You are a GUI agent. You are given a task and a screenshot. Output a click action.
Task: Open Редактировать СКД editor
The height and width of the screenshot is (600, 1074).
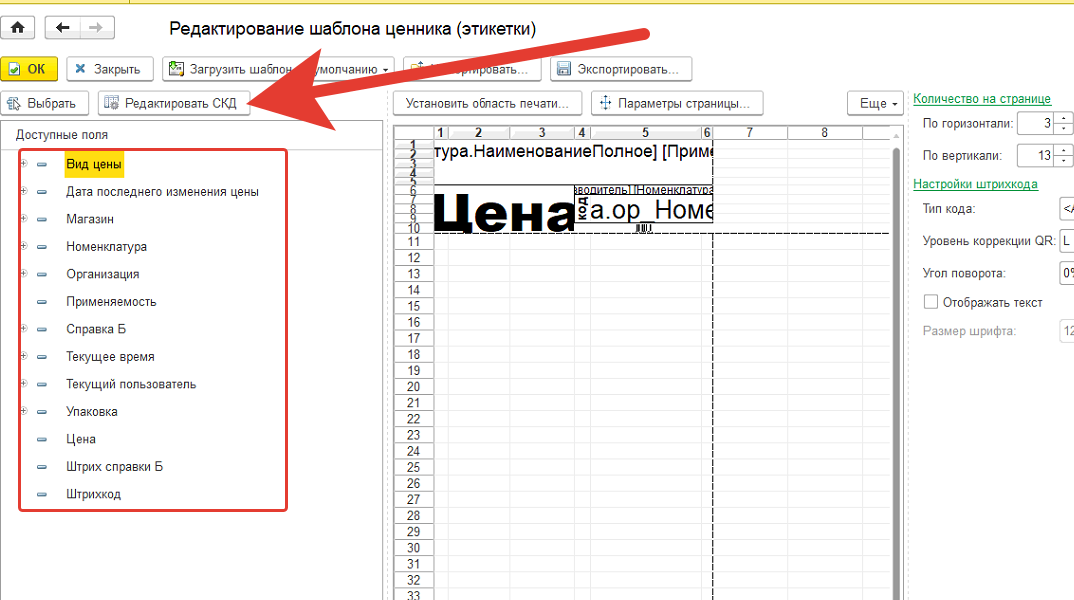pyautogui.click(x=172, y=103)
